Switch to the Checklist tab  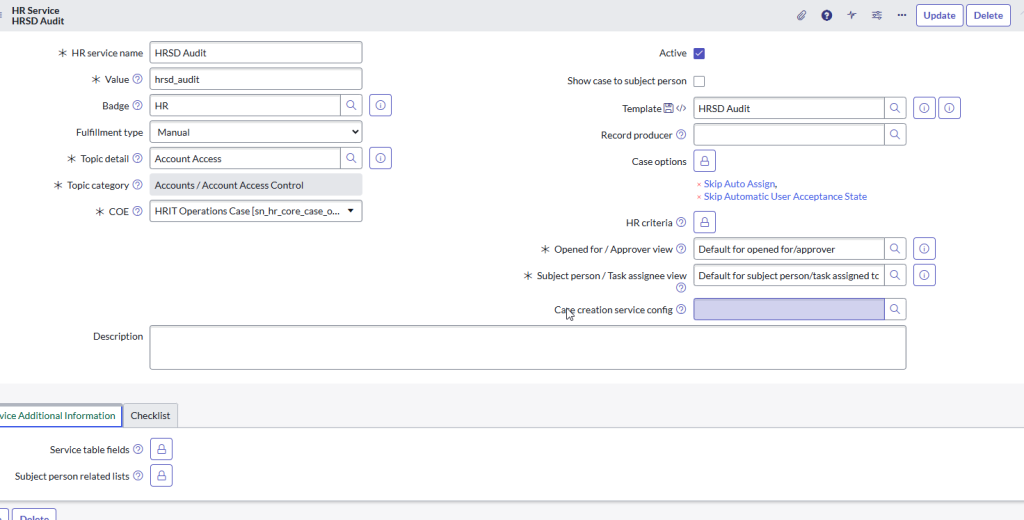point(150,416)
